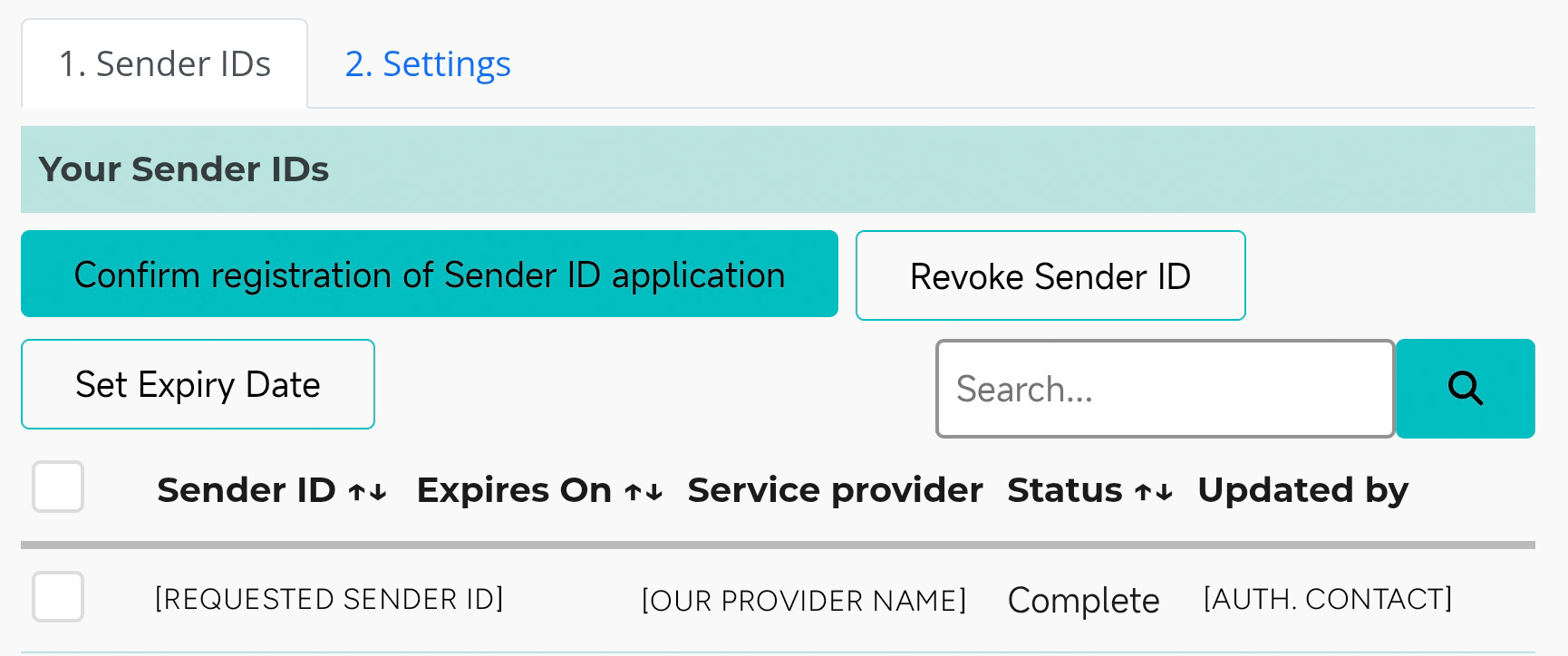Sort by Status arrows icon
1568x656 pixels.
[1154, 492]
